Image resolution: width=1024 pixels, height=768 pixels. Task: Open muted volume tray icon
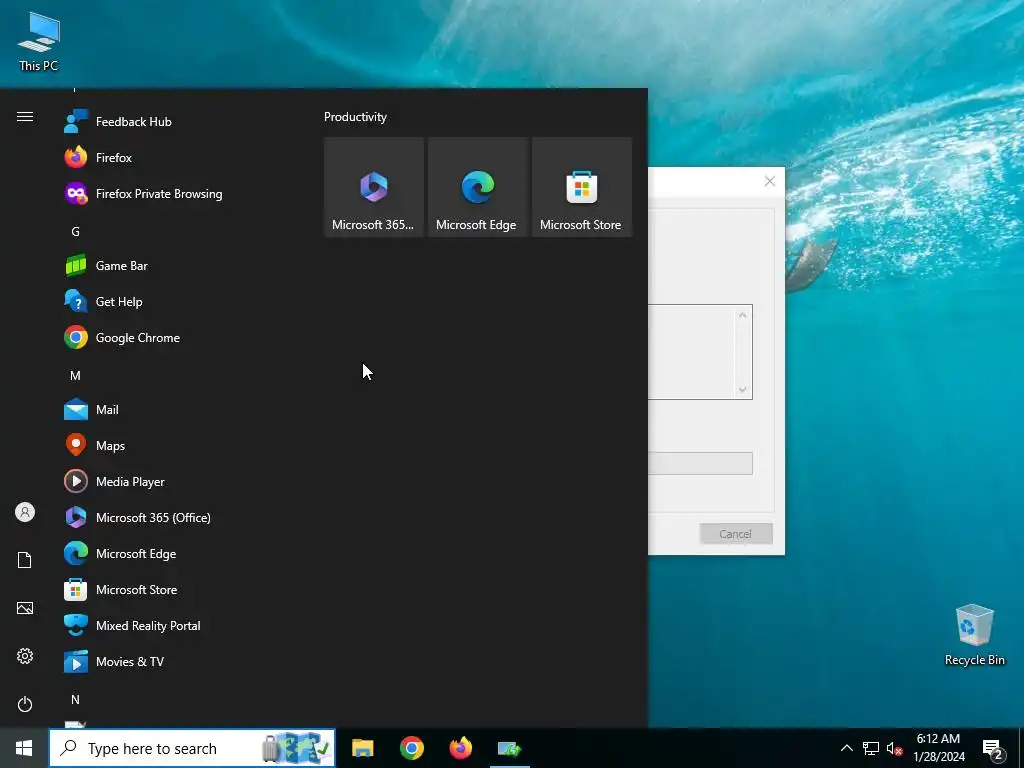(x=894, y=748)
